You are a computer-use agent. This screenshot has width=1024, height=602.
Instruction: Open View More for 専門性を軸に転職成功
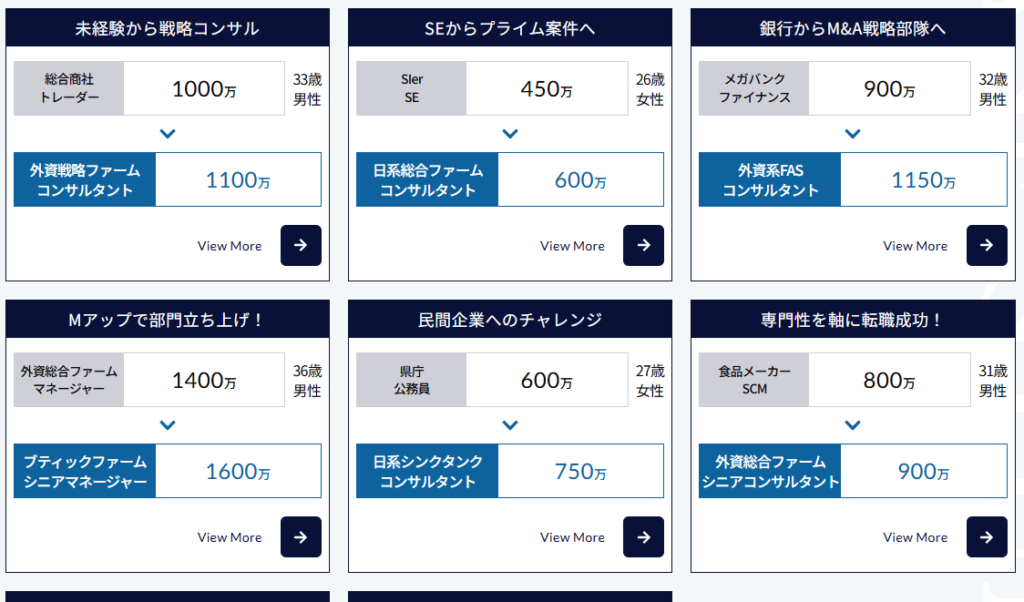tap(915, 537)
